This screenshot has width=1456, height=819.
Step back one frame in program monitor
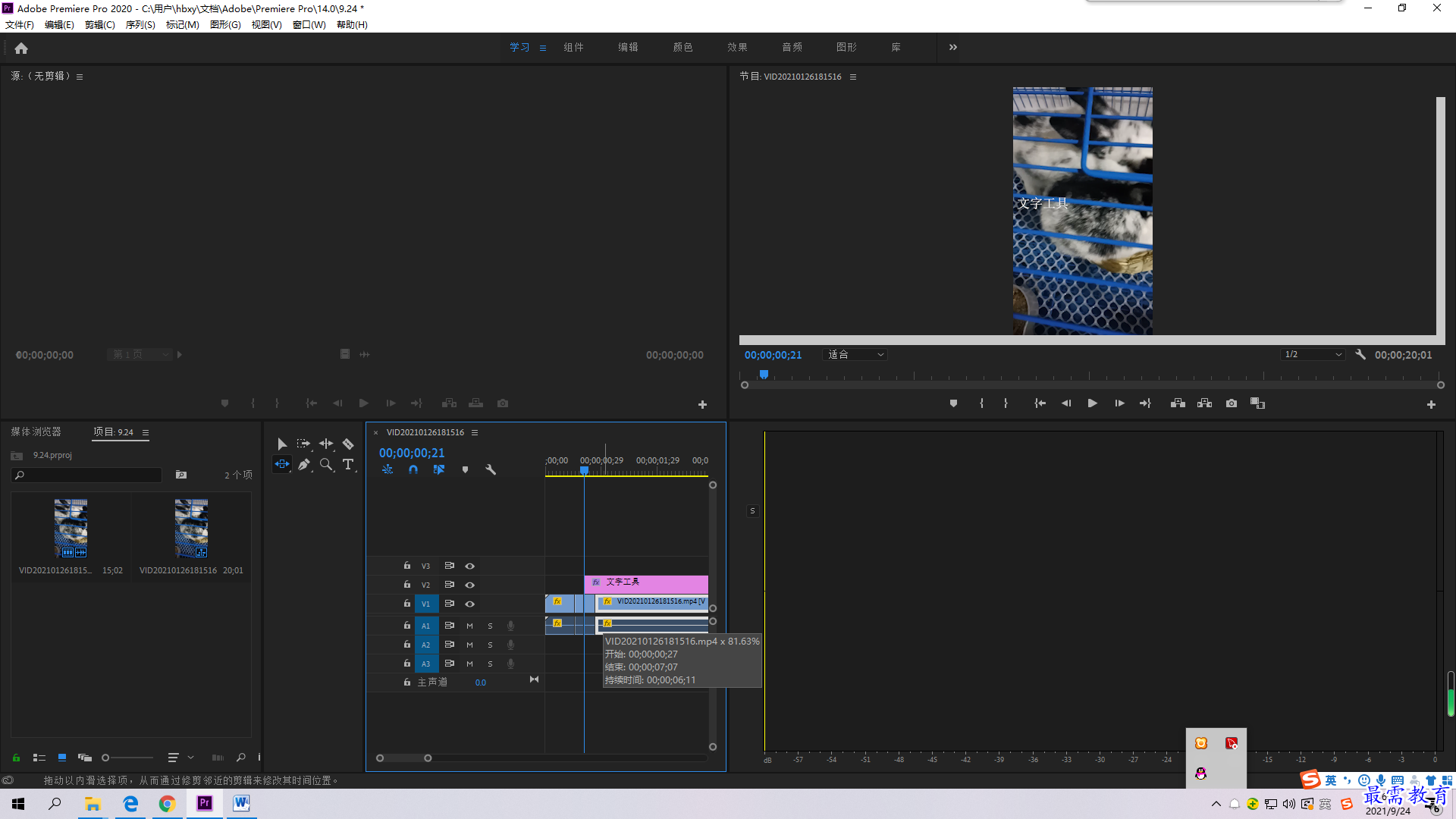click(1066, 403)
